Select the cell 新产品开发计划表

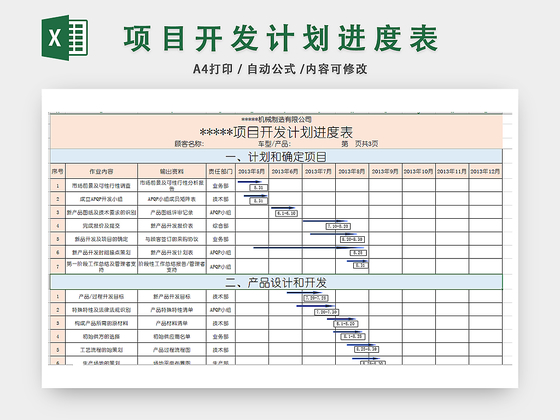coord(172,252)
